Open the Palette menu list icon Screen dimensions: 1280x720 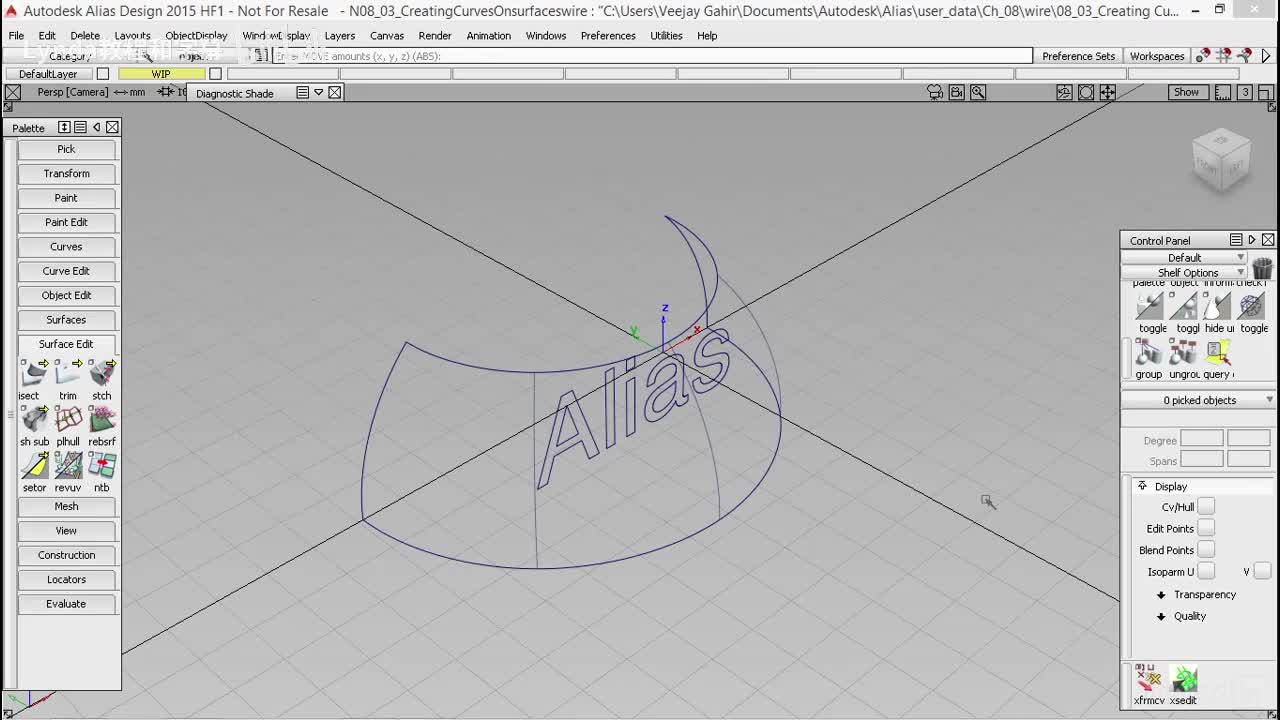click(80, 127)
